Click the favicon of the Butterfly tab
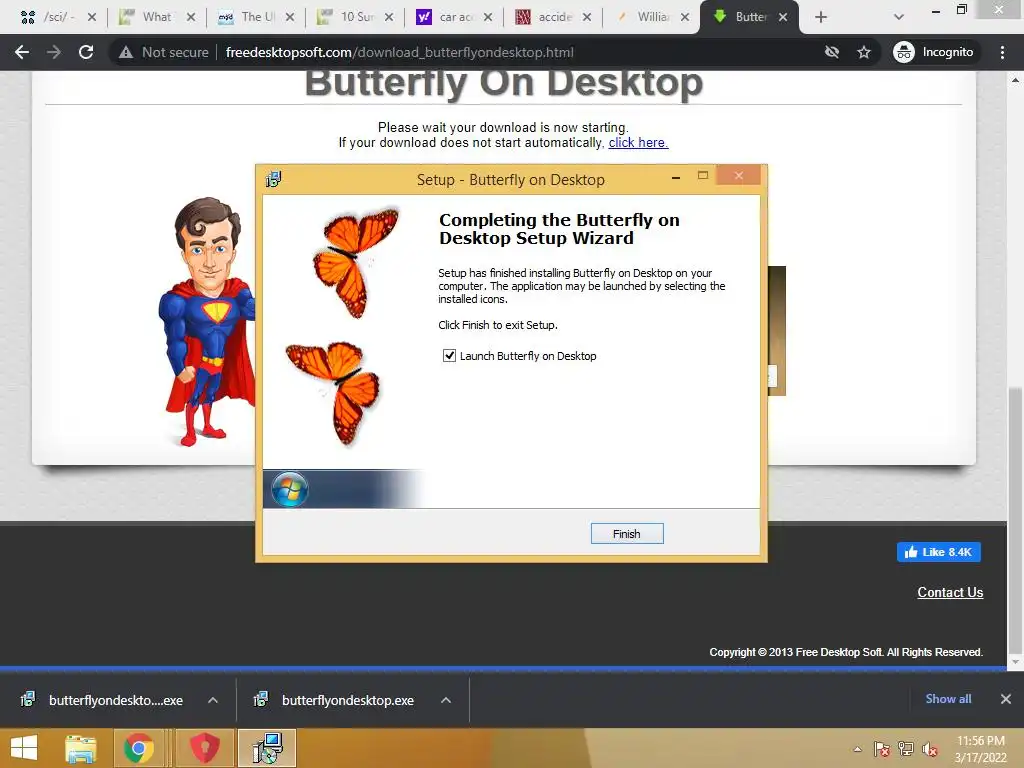1024x768 pixels. coord(720,16)
